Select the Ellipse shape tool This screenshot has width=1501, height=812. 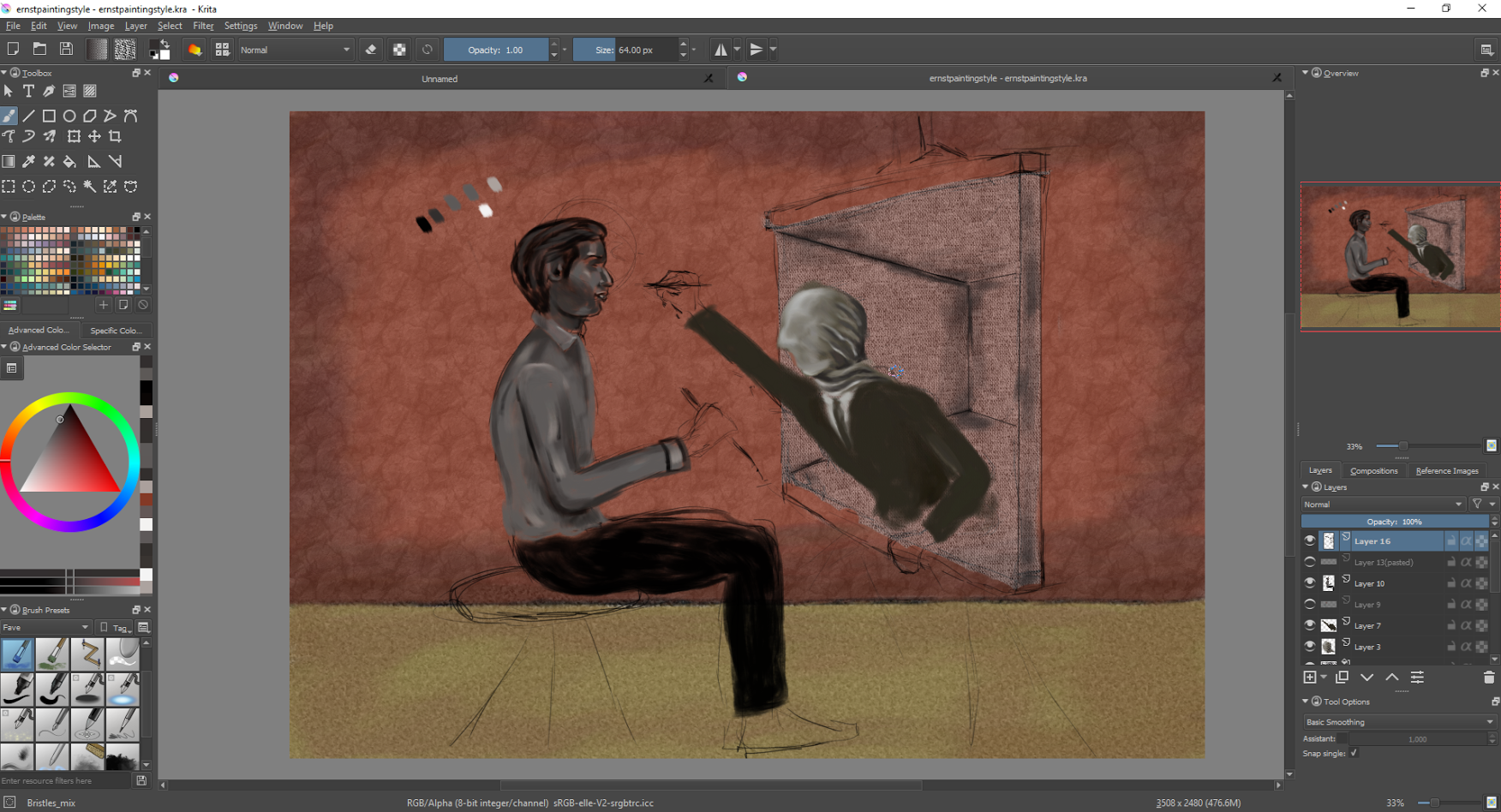pos(69,116)
